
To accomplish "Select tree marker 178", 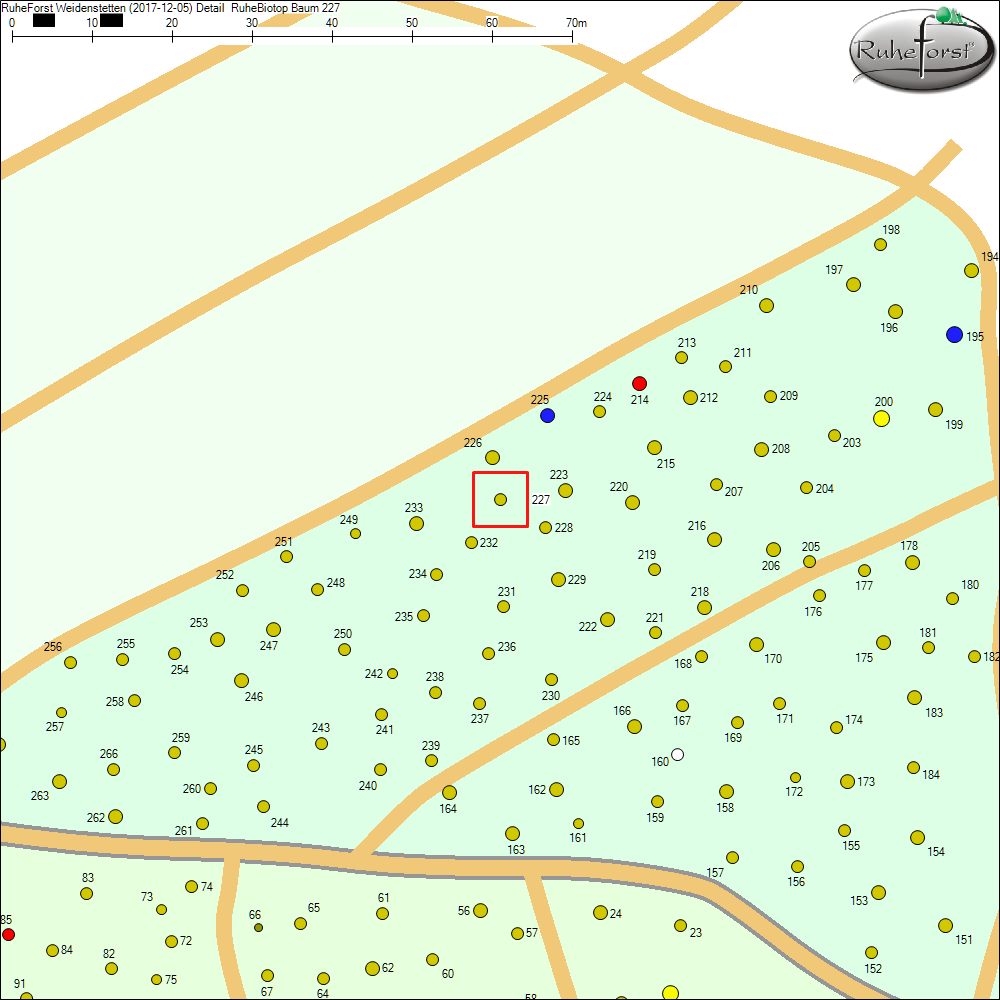I will pos(912,562).
